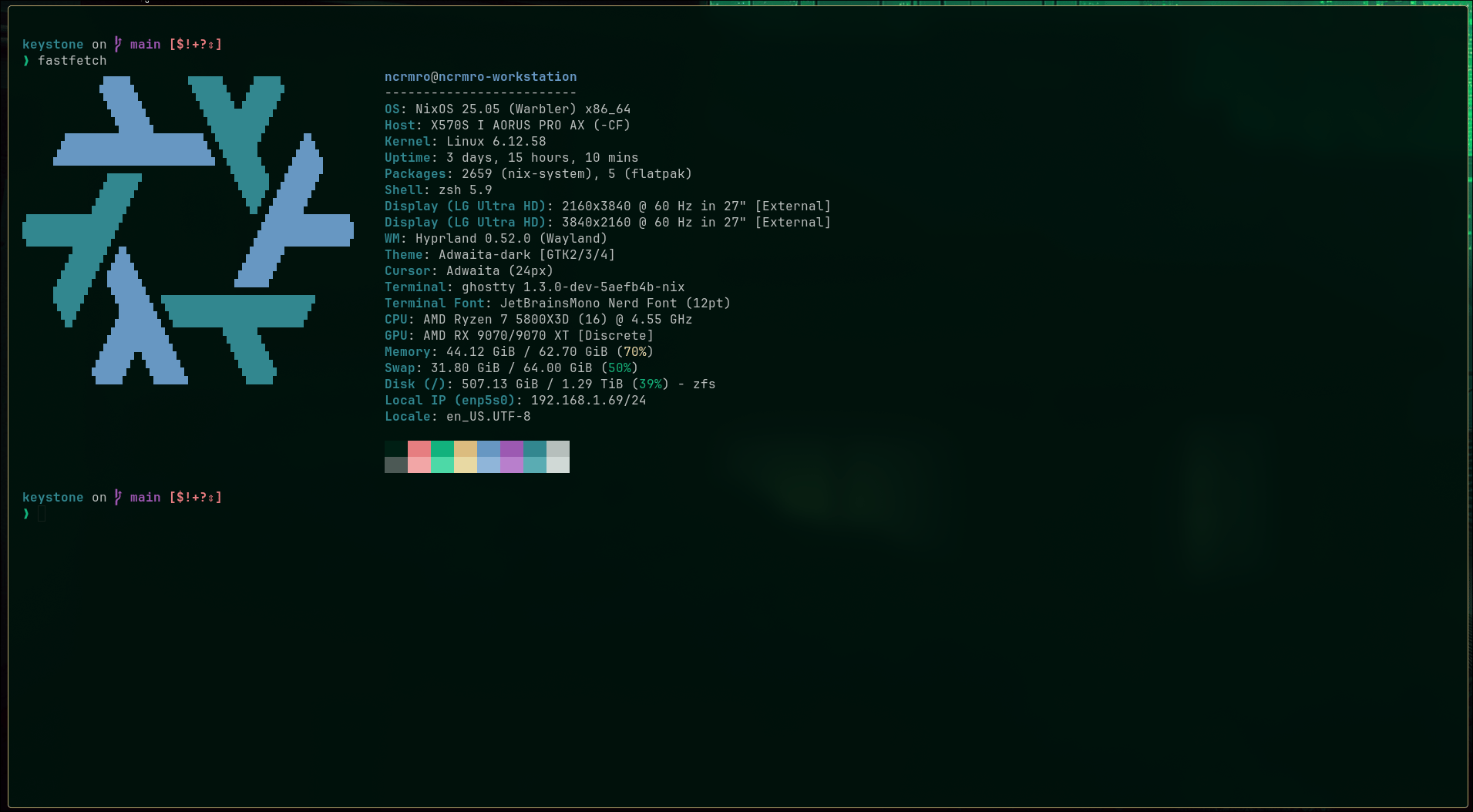The image size is (1473, 812).
Task: Click prompt arrow before fastfetch command
Action: click(x=26, y=60)
